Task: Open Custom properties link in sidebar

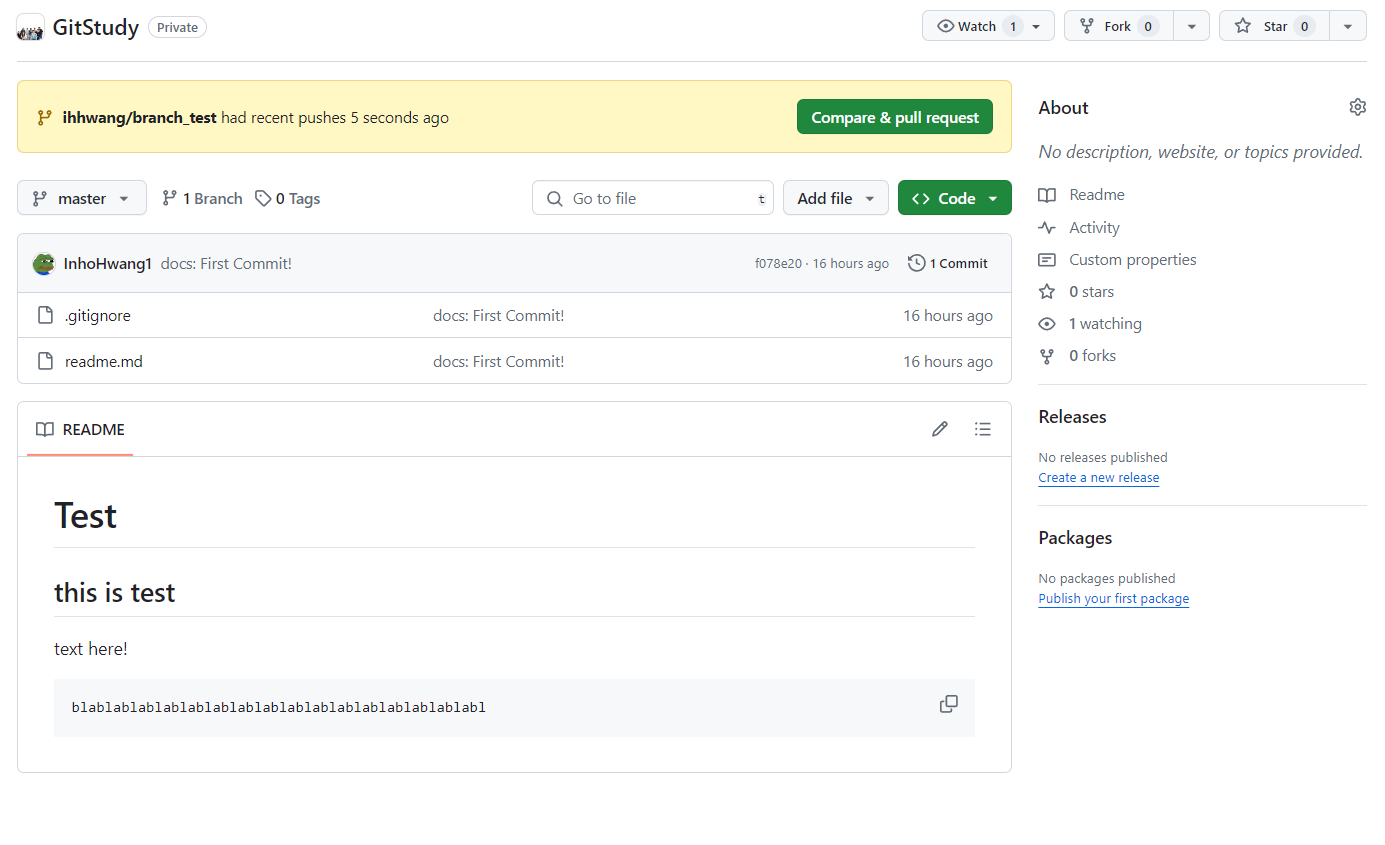Action: click(x=1133, y=259)
